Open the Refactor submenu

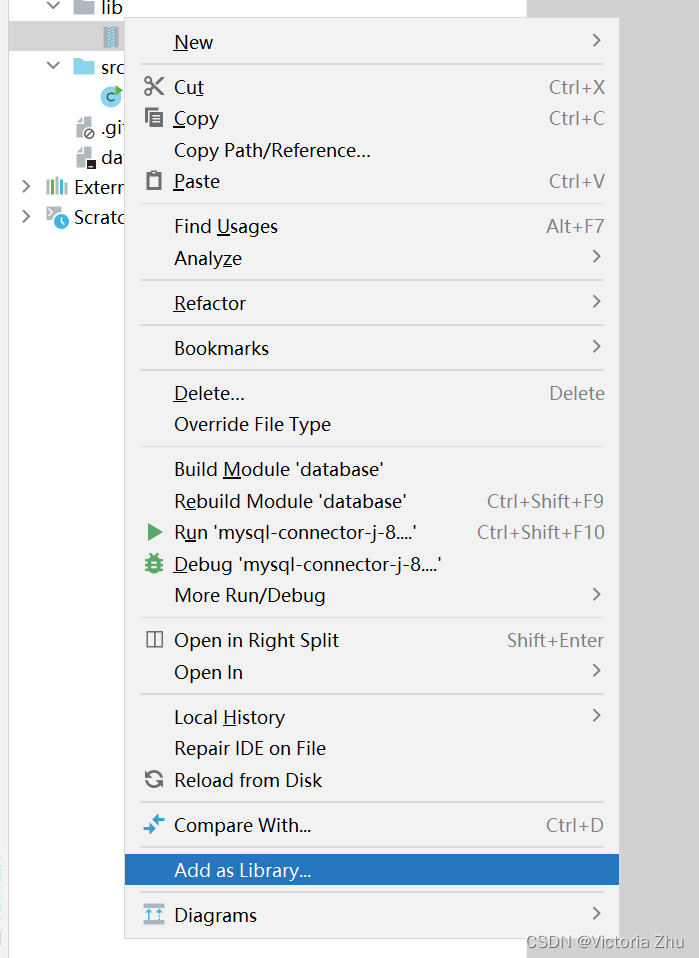click(371, 302)
